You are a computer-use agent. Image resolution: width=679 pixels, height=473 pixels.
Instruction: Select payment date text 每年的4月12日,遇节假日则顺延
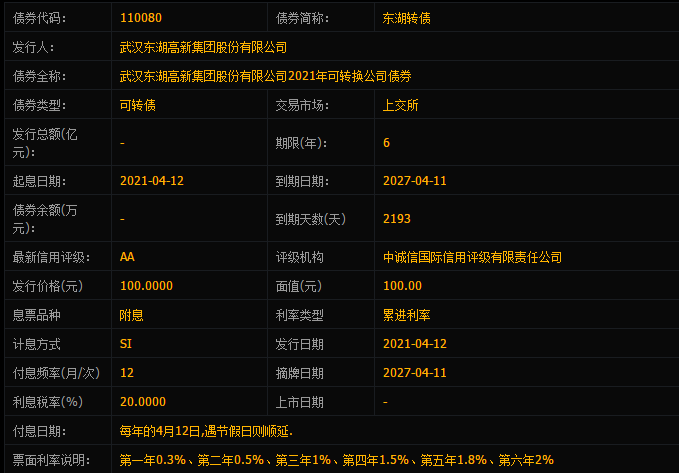pyautogui.click(x=206, y=431)
